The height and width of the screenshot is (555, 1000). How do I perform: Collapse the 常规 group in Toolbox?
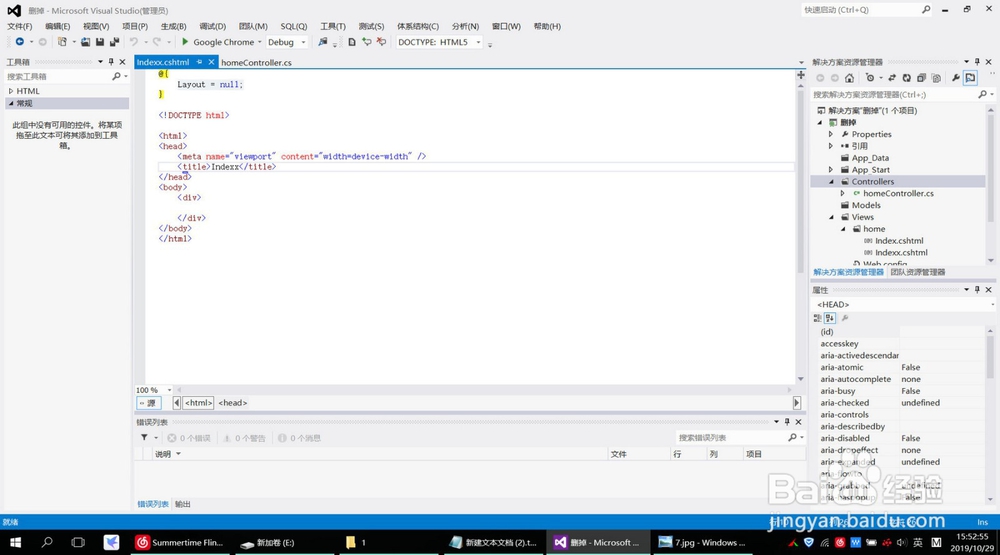click(x=11, y=103)
